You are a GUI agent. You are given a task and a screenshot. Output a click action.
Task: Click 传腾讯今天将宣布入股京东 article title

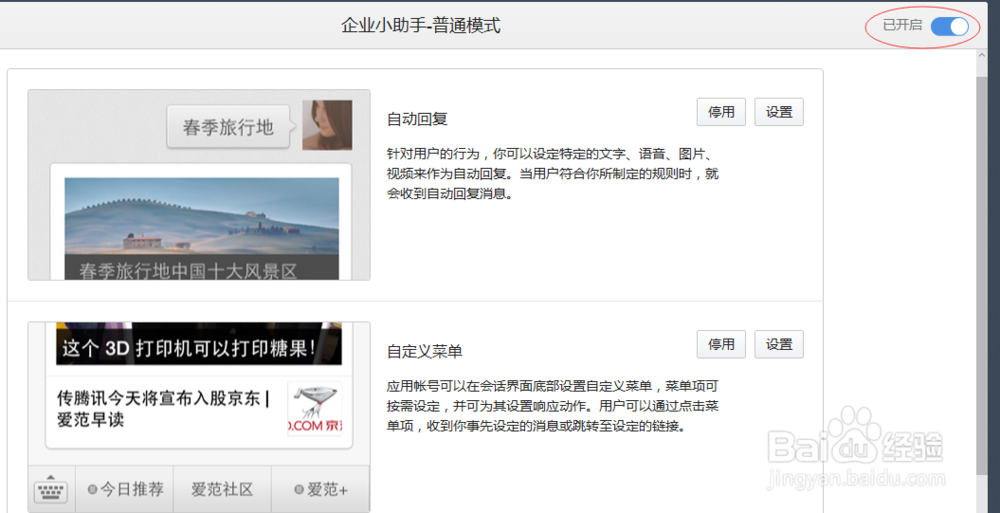tap(163, 409)
